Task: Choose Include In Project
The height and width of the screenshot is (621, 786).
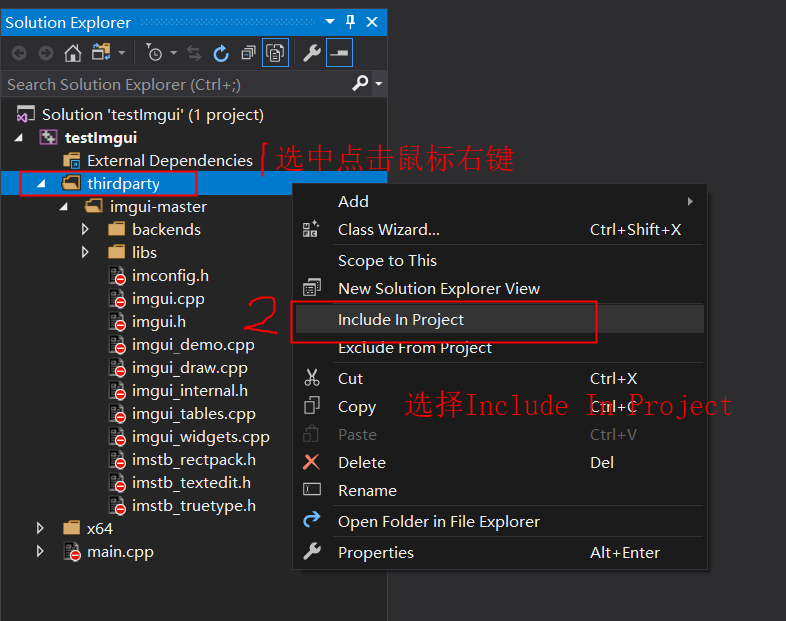Action: coord(500,319)
